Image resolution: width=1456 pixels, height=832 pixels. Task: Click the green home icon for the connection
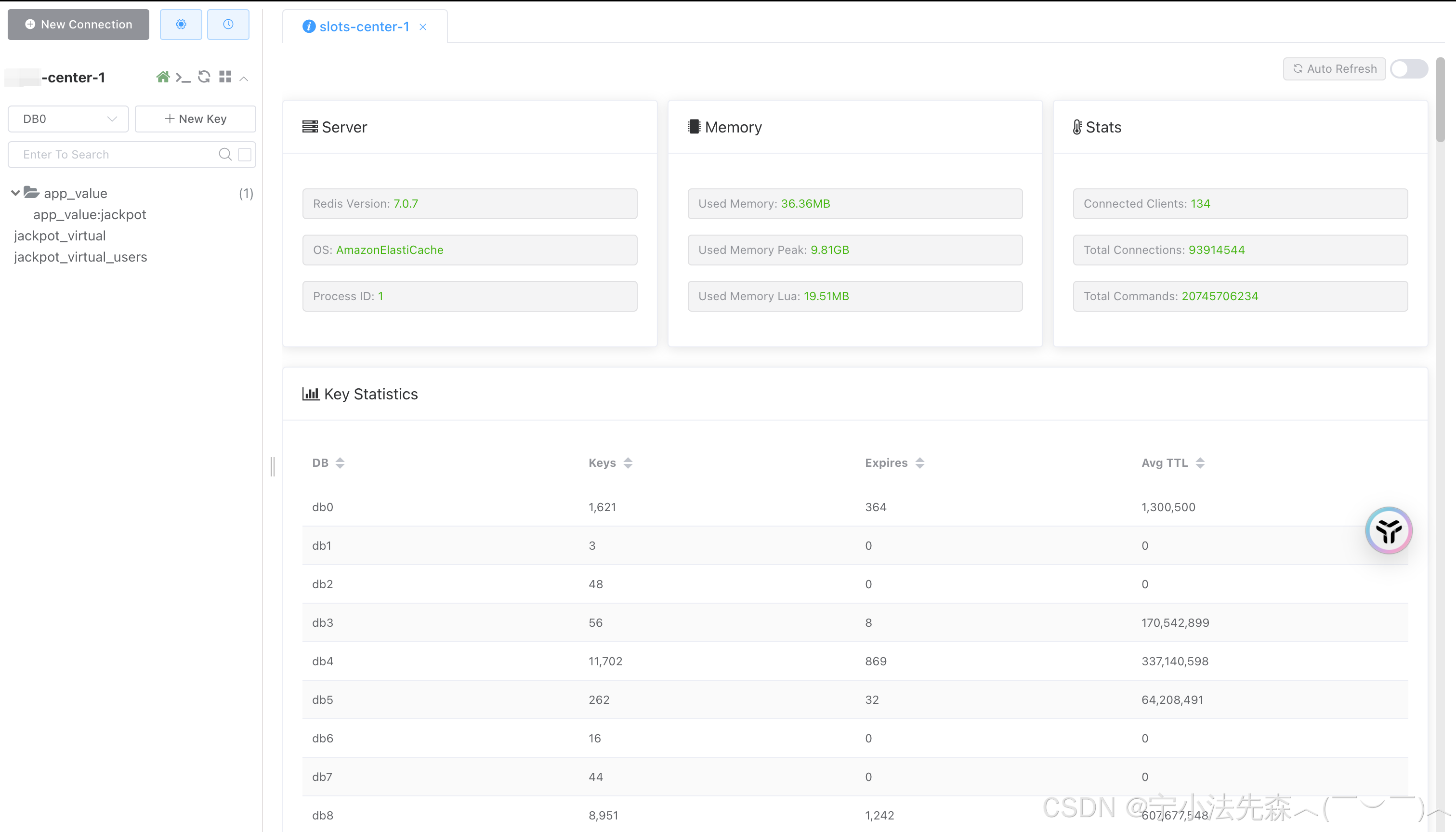[163, 77]
